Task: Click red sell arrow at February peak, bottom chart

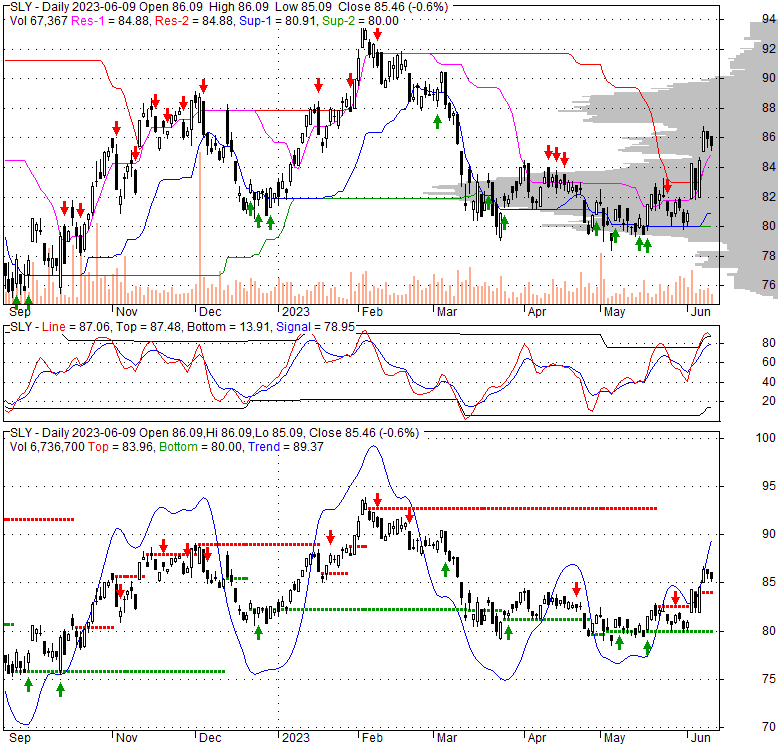Action: click(378, 500)
